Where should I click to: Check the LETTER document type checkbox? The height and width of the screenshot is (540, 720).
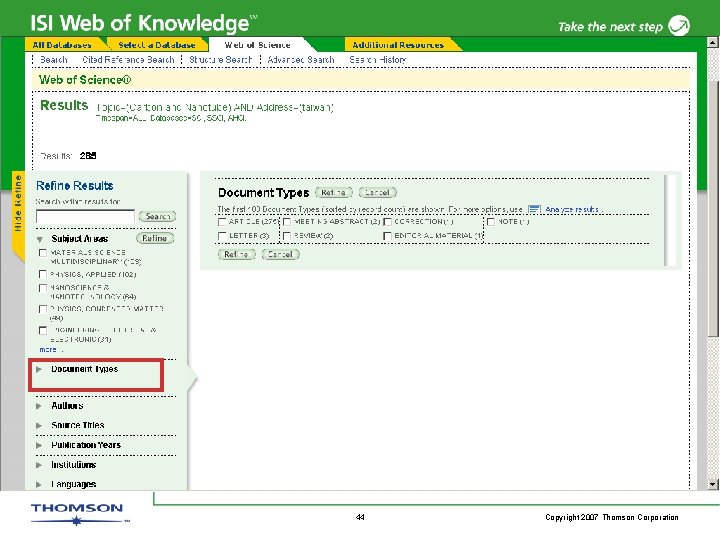pos(222,236)
